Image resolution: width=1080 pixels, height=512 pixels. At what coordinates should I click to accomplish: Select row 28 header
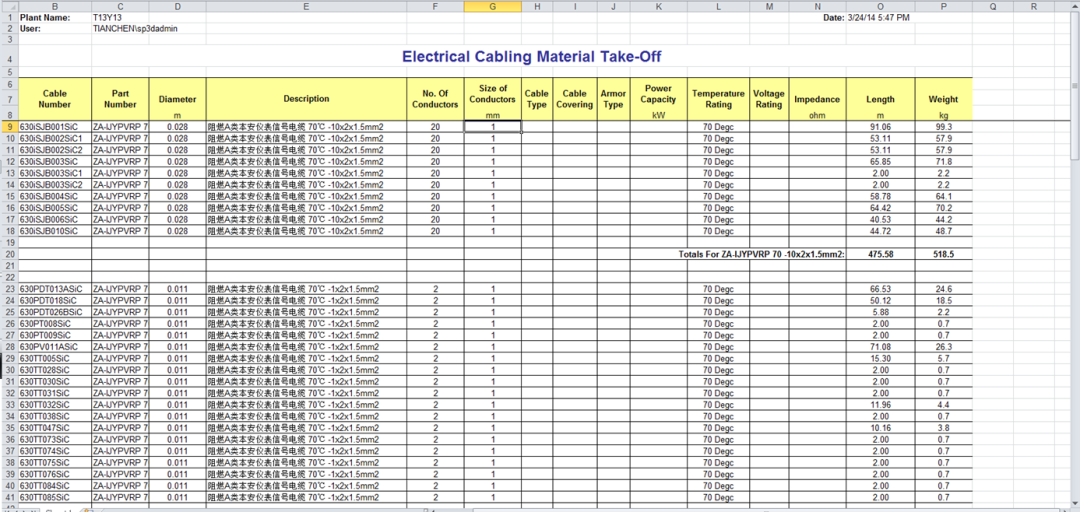coord(9,347)
